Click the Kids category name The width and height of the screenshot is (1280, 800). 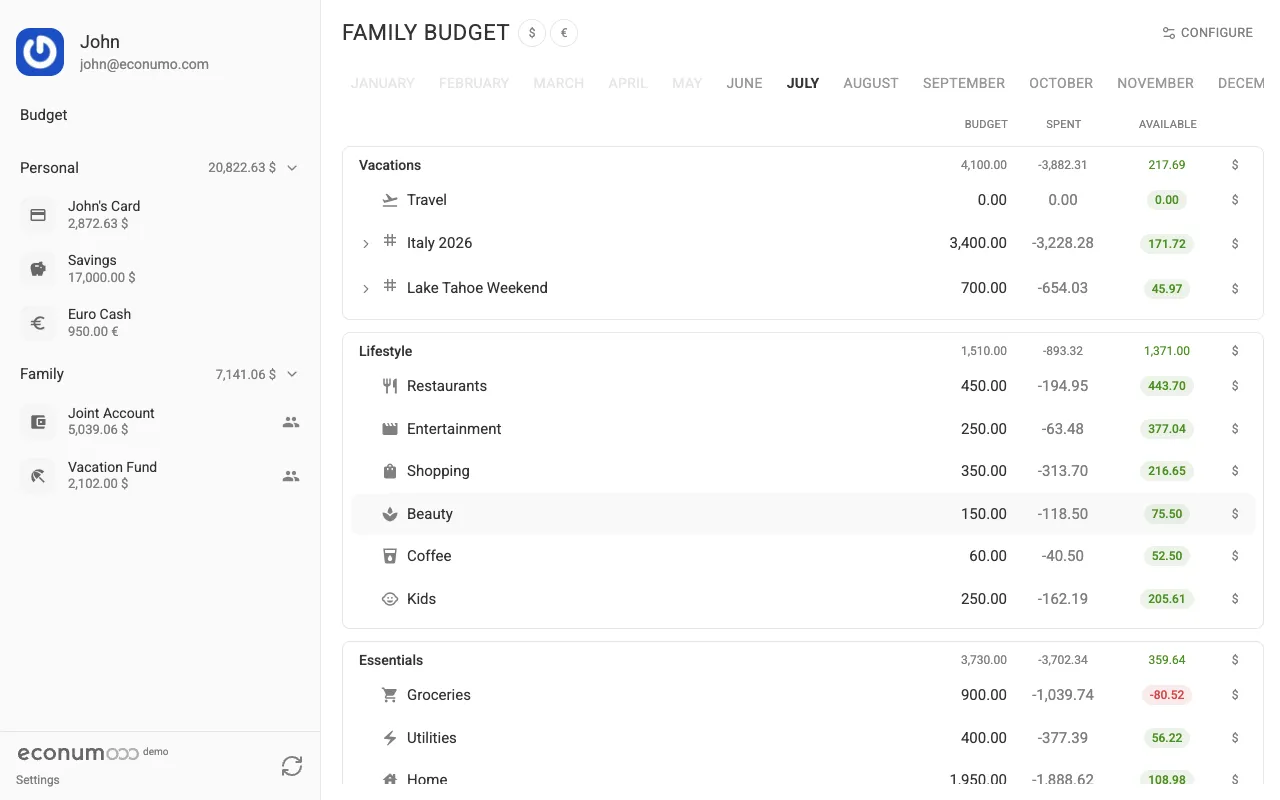pos(421,599)
